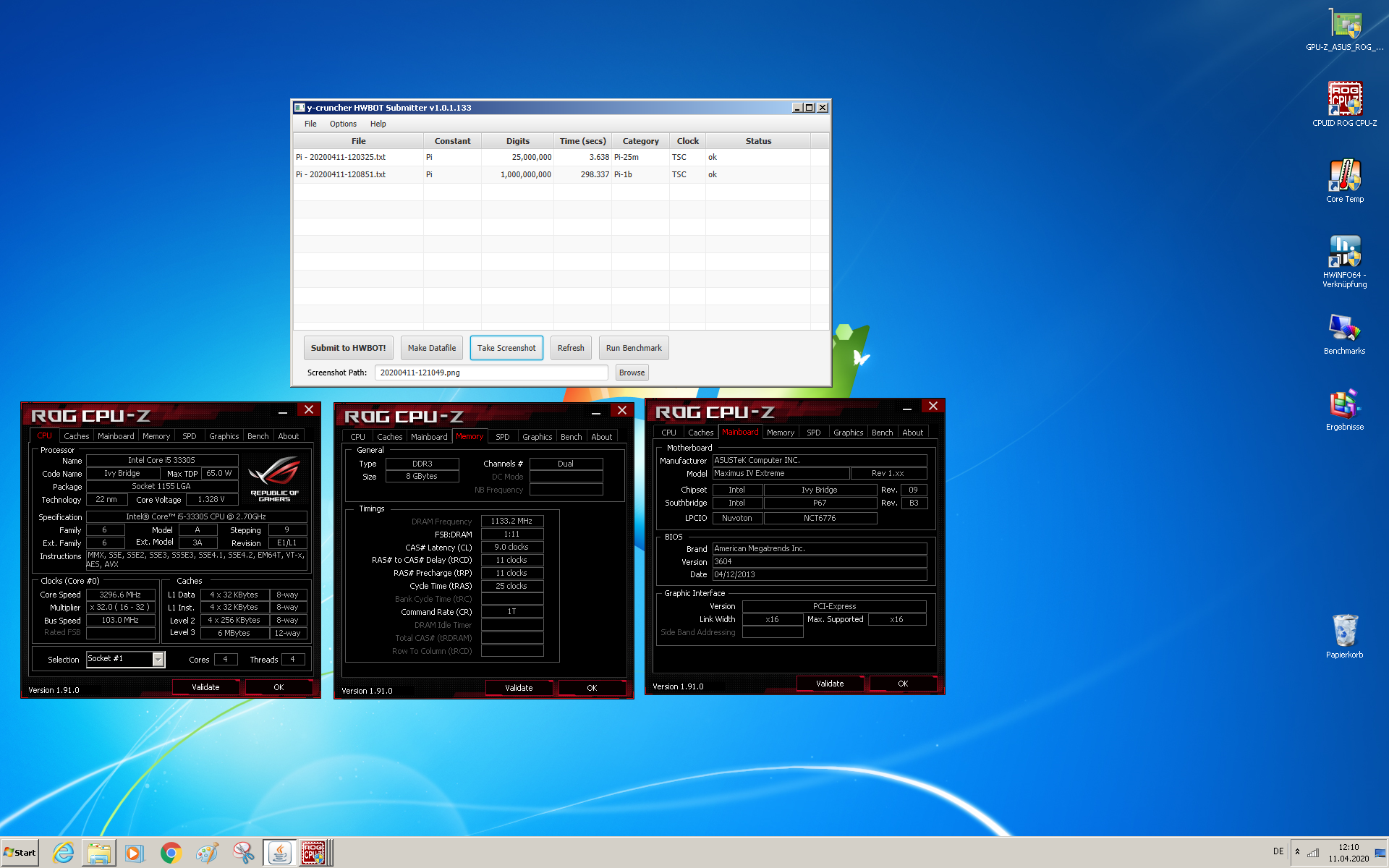Click Submit to HWBOT! button
The image size is (1389, 868).
(x=349, y=348)
